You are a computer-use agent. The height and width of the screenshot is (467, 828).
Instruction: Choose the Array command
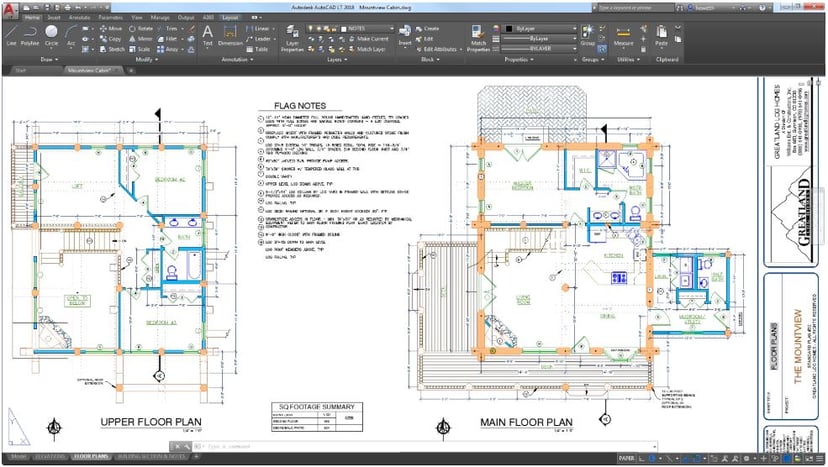click(167, 49)
